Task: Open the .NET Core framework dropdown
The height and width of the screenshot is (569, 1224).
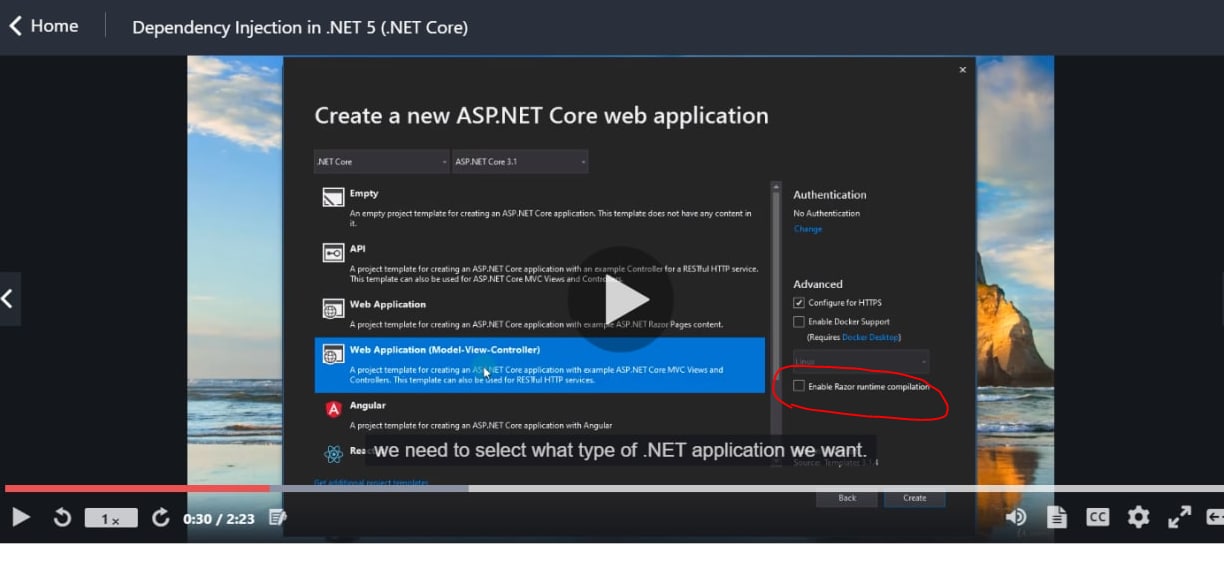Action: [381, 161]
